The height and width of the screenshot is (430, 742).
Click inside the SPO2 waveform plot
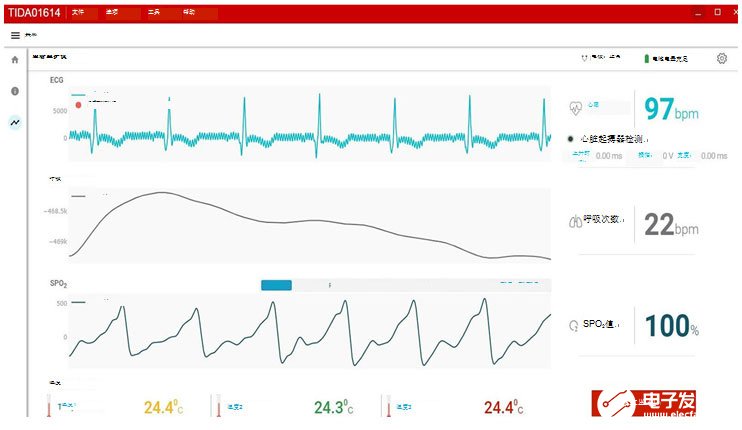310,331
